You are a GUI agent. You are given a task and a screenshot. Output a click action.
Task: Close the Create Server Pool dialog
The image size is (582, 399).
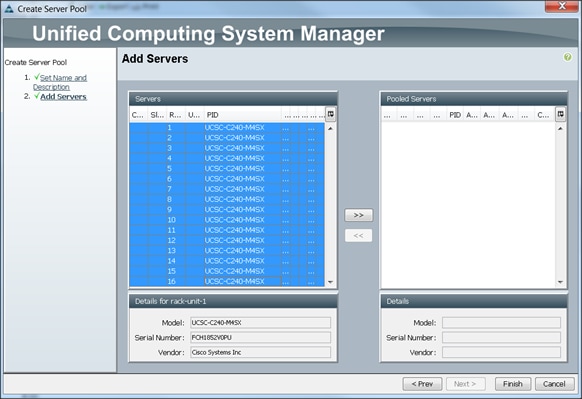point(562,6)
